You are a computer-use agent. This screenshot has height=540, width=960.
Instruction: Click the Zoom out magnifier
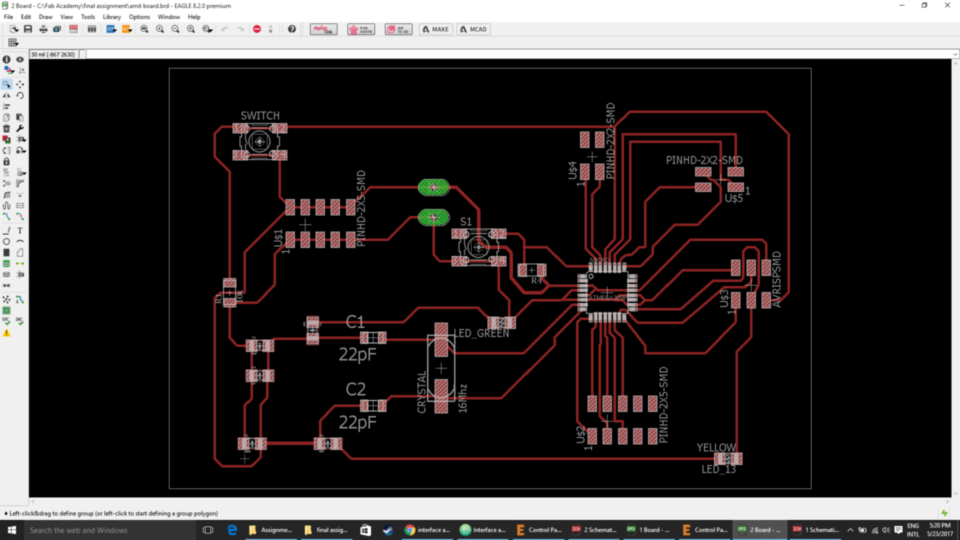tap(176, 29)
